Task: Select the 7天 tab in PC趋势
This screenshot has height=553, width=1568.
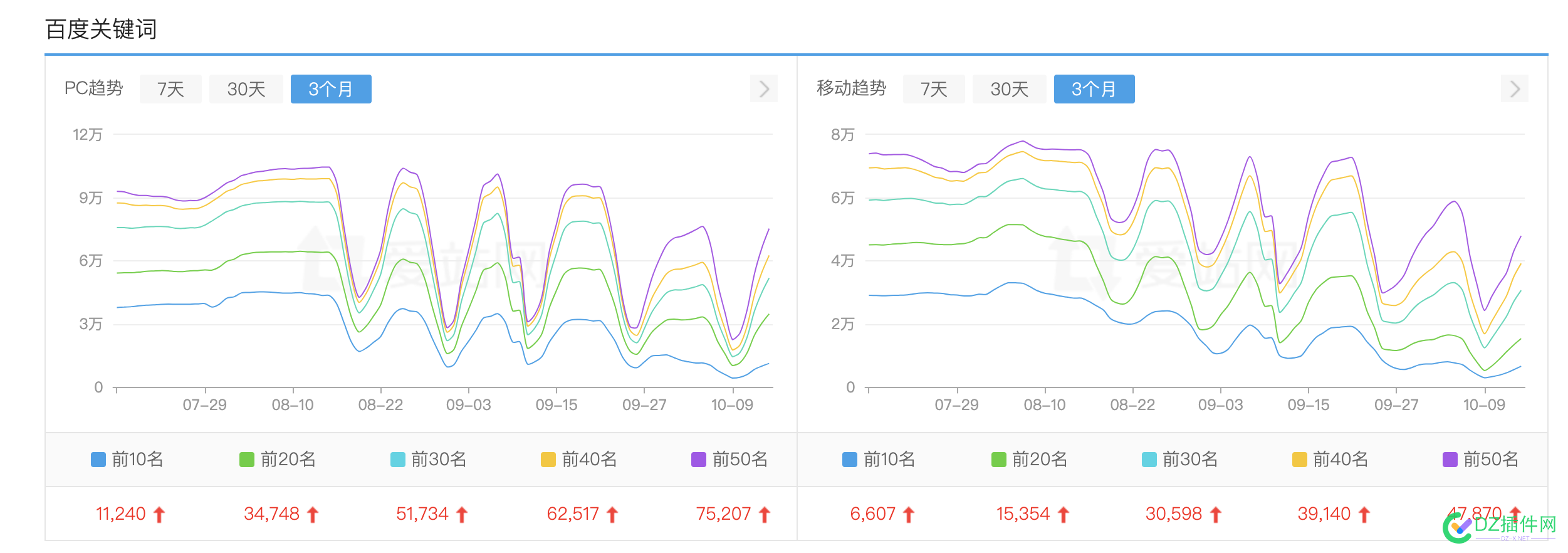Action: click(170, 89)
